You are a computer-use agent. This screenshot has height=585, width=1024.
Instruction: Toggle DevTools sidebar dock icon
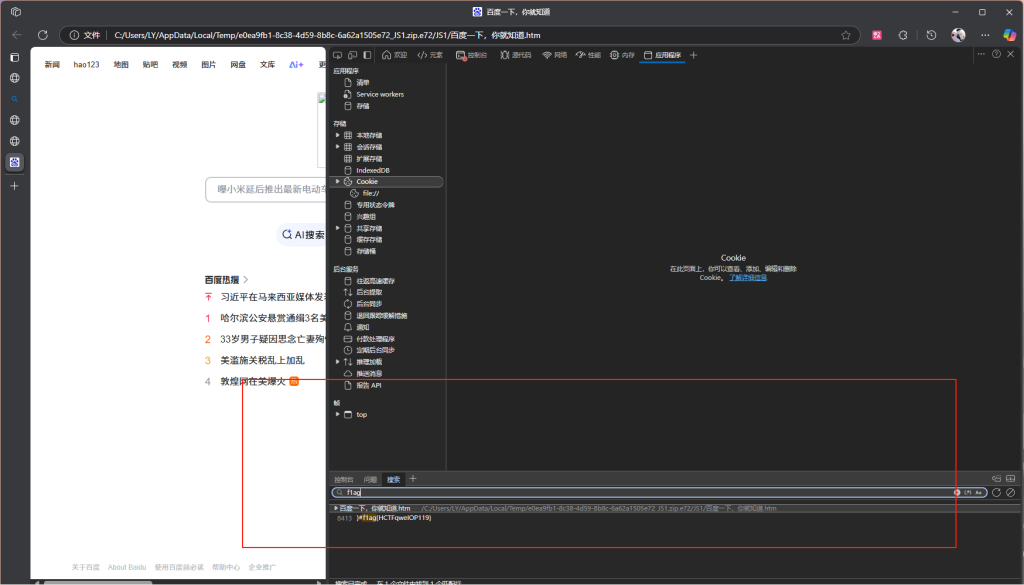click(x=367, y=55)
